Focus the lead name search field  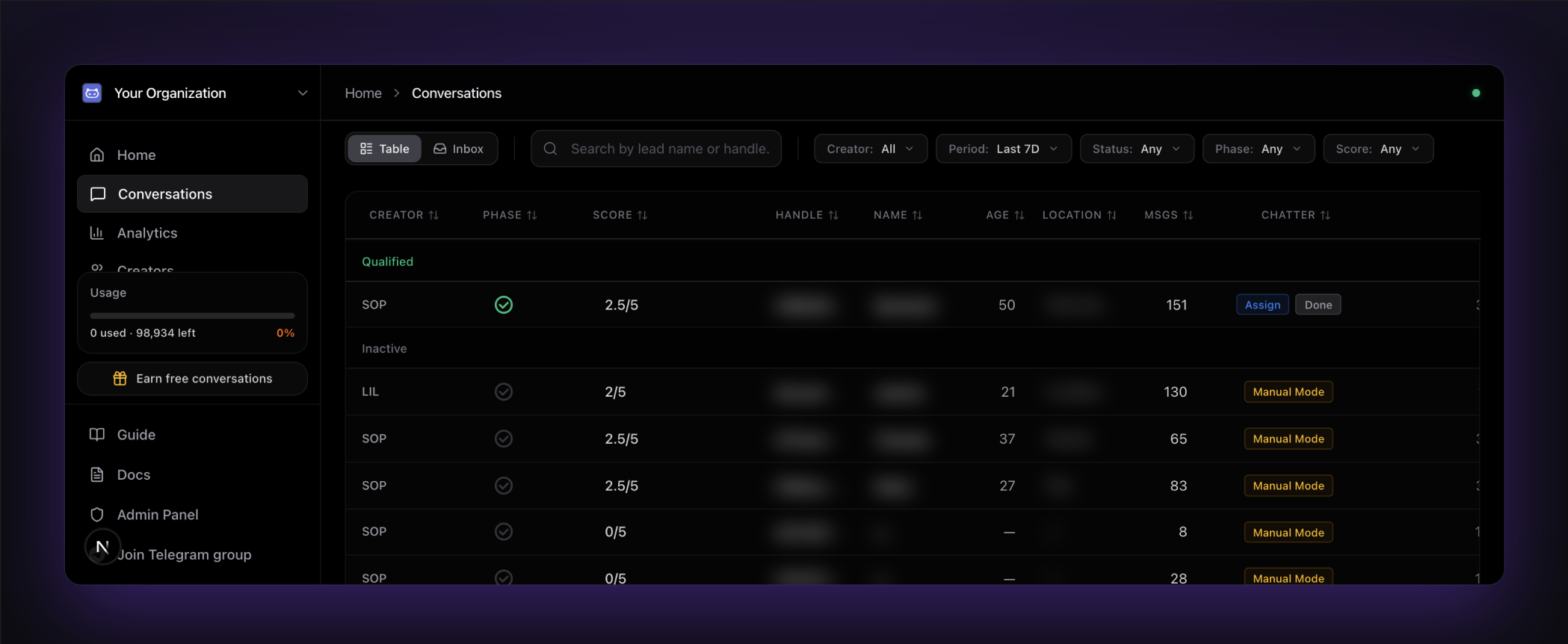click(x=656, y=149)
